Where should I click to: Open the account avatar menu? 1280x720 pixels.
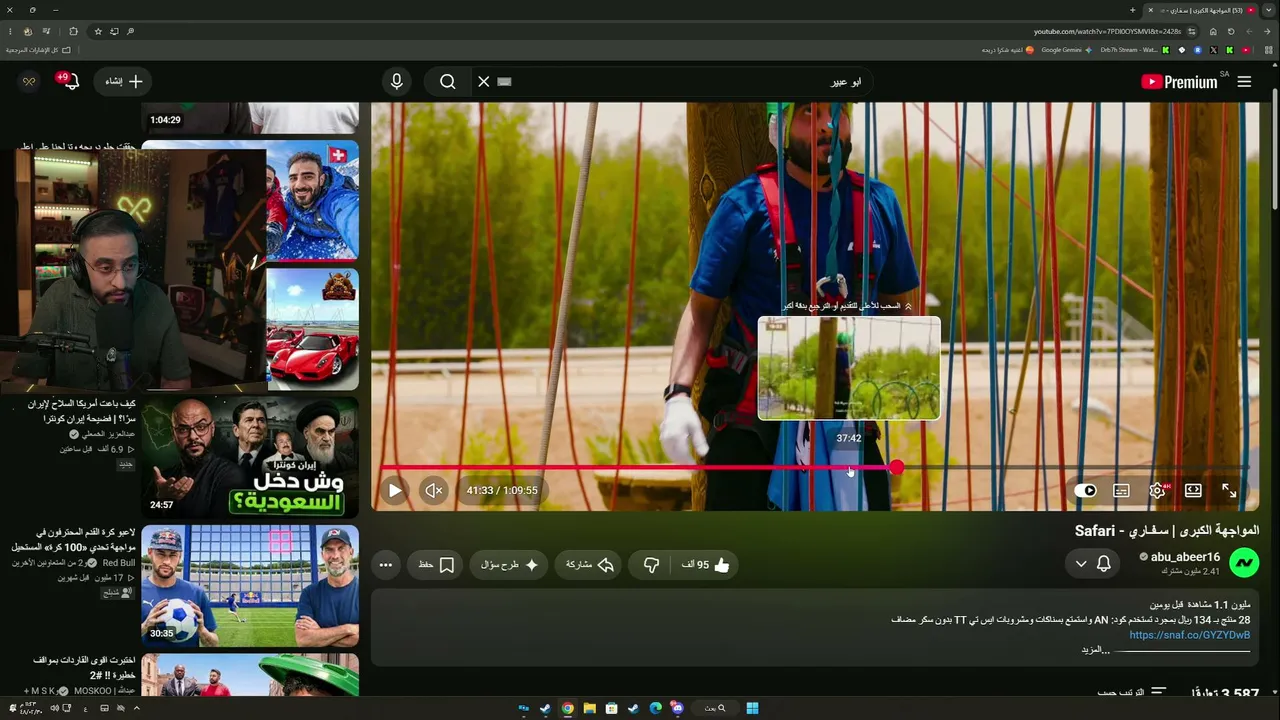click(29, 82)
